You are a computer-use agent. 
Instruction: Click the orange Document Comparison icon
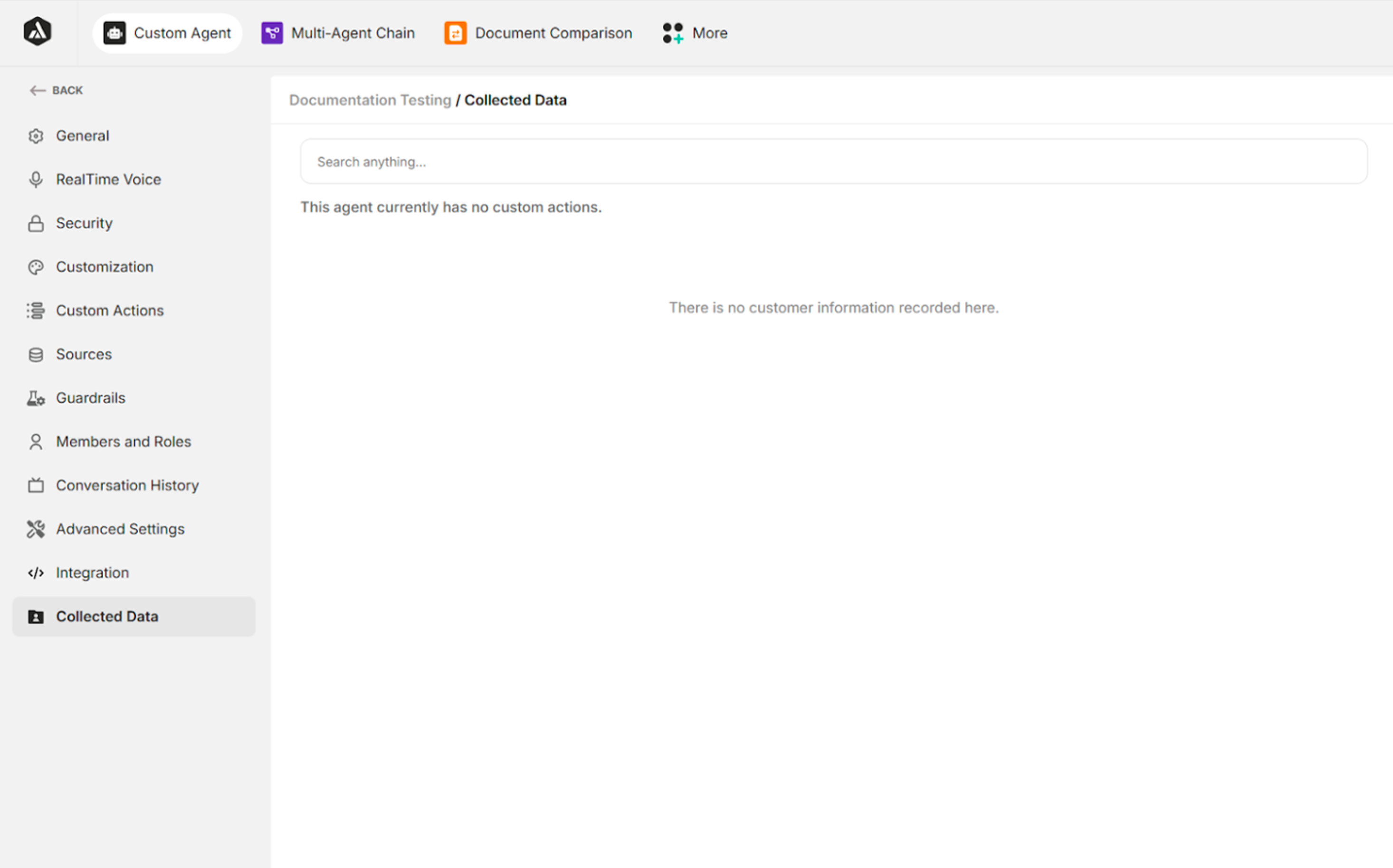455,33
